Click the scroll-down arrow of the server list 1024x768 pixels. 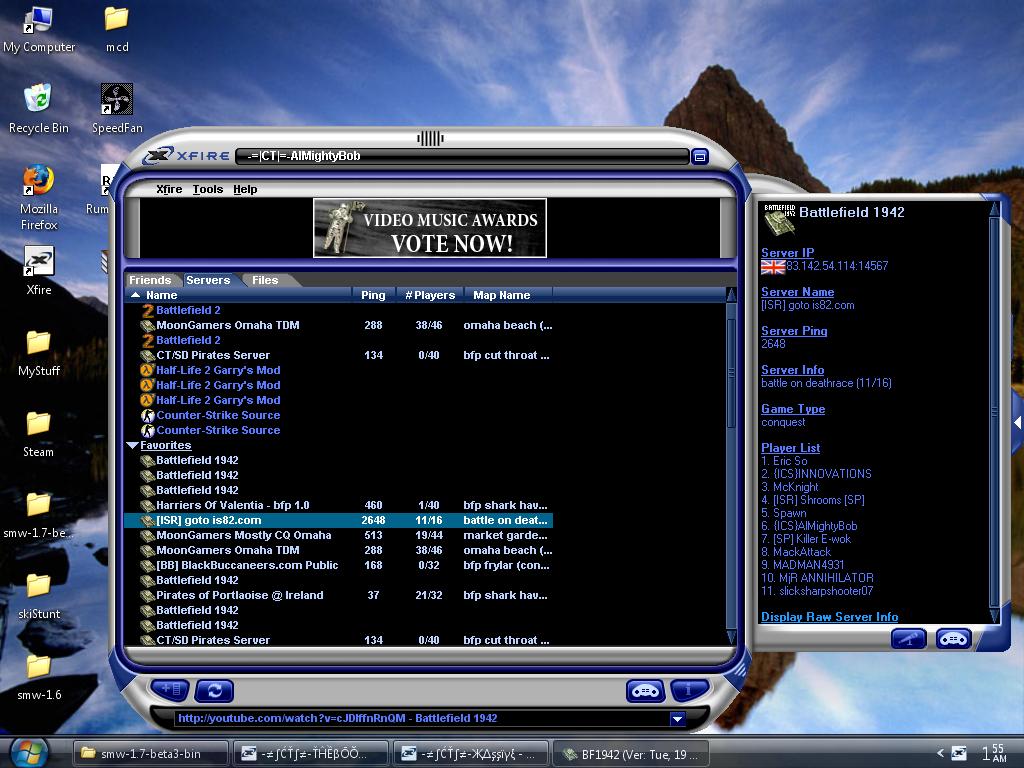click(731, 637)
